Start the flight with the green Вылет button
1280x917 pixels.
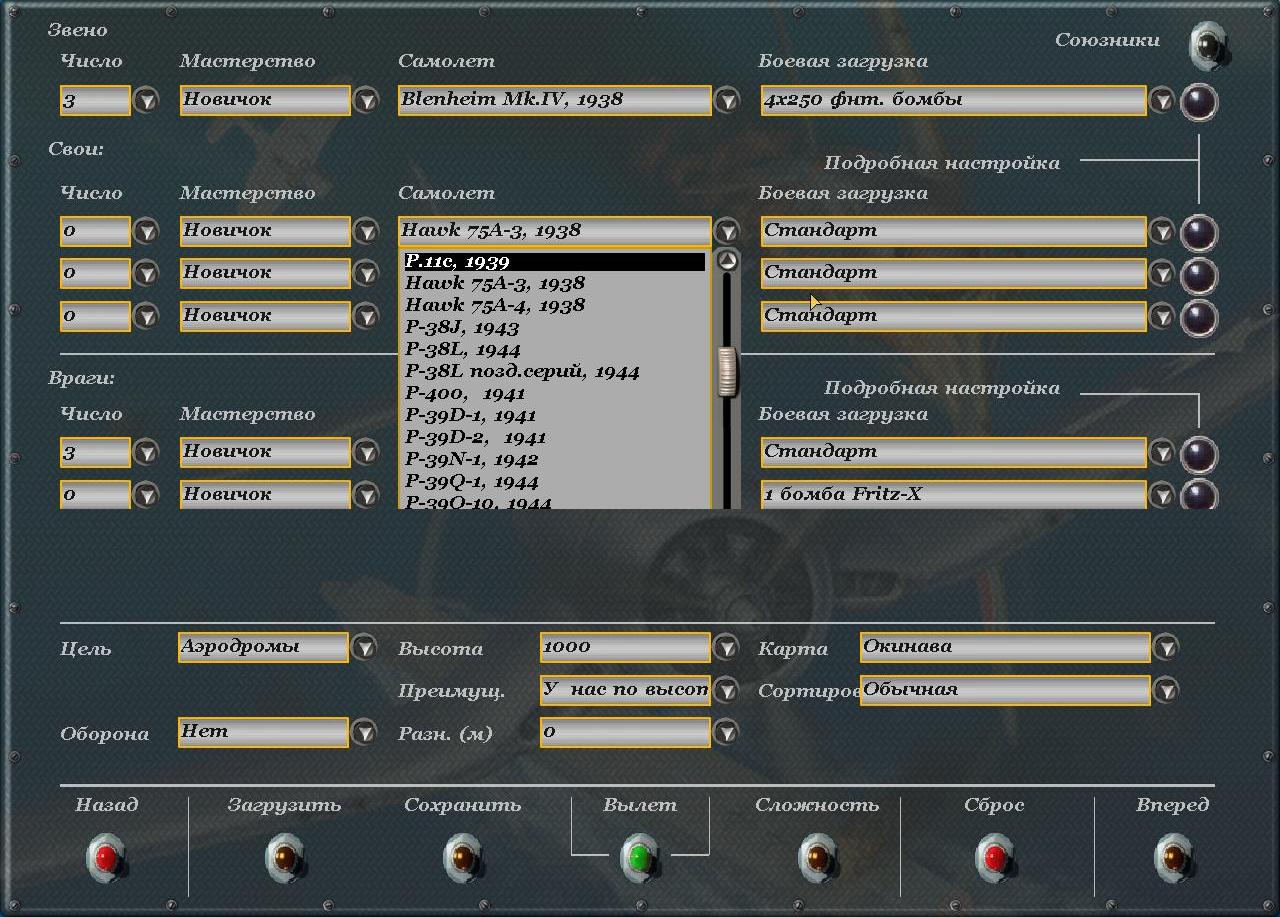[x=640, y=857]
